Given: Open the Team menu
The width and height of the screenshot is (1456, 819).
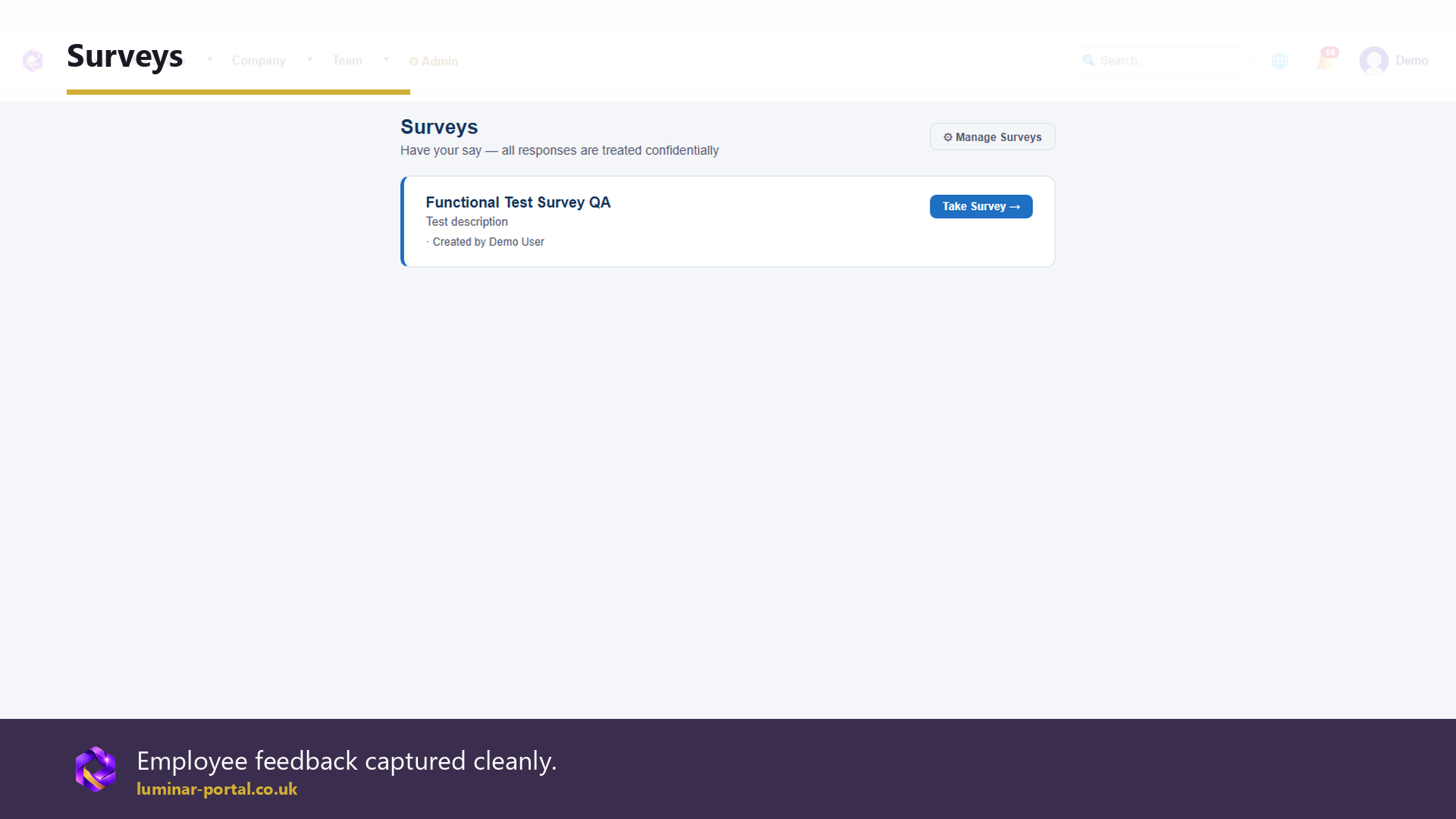Looking at the screenshot, I should [x=347, y=61].
